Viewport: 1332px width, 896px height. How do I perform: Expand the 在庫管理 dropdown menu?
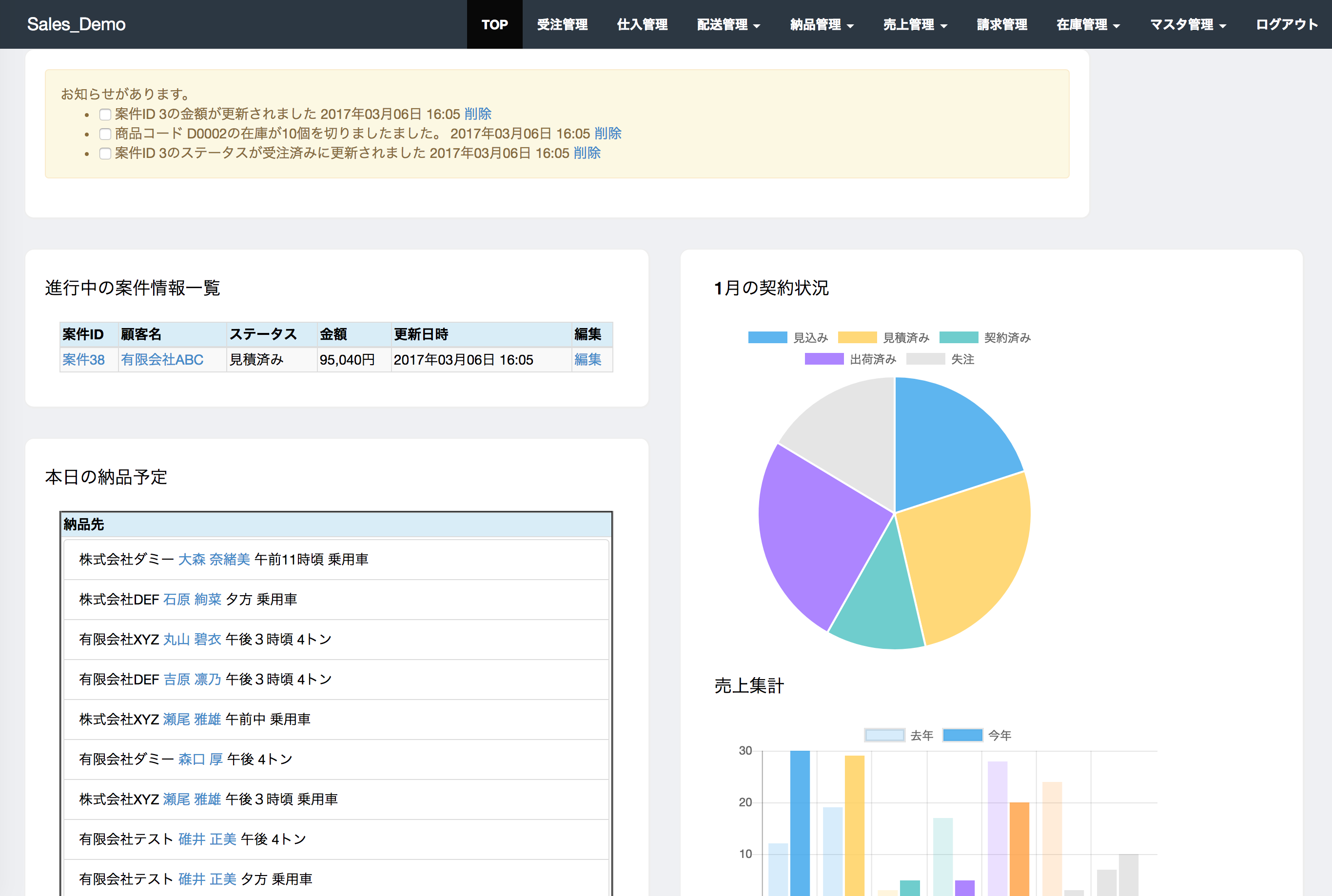(1088, 24)
